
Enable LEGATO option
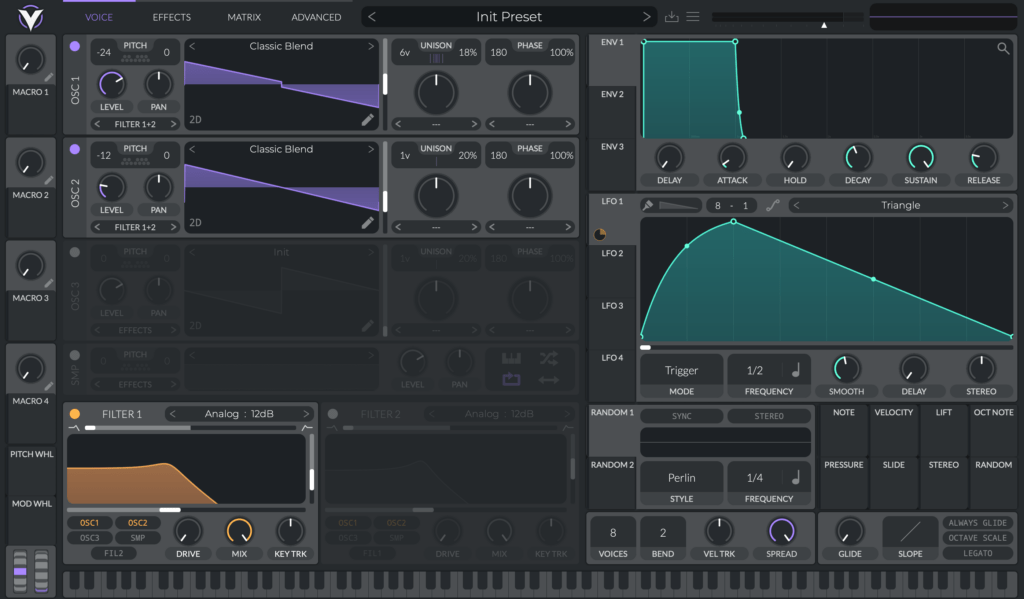[x=977, y=553]
